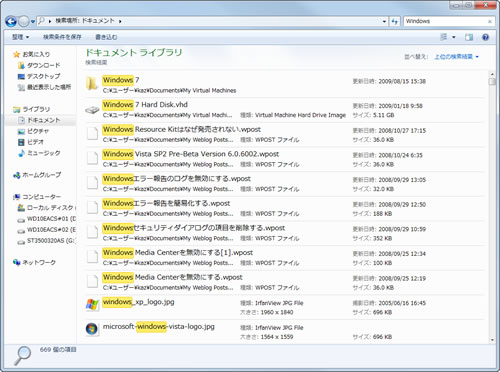This screenshot has height=372, width=500.
Task: Click 2009/08/15 15:38 date of Windows 7
Action: (x=402, y=81)
